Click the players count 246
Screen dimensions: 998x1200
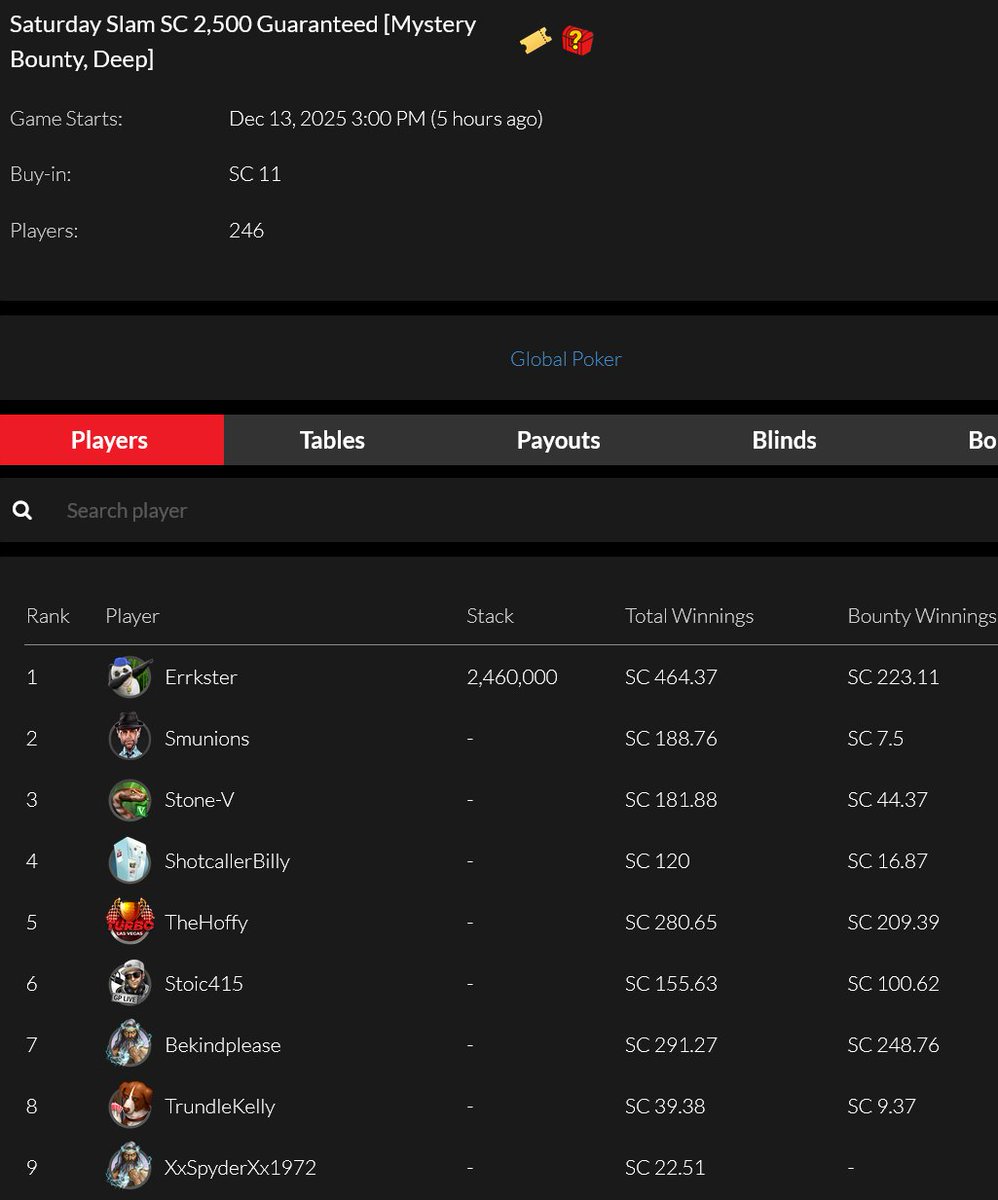[x=246, y=230]
